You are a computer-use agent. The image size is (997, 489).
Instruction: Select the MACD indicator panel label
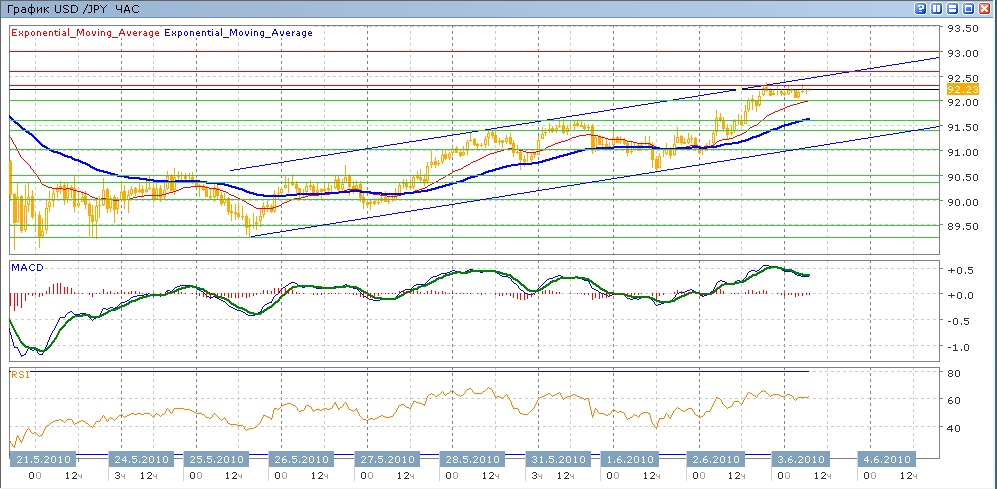pyautogui.click(x=26, y=267)
